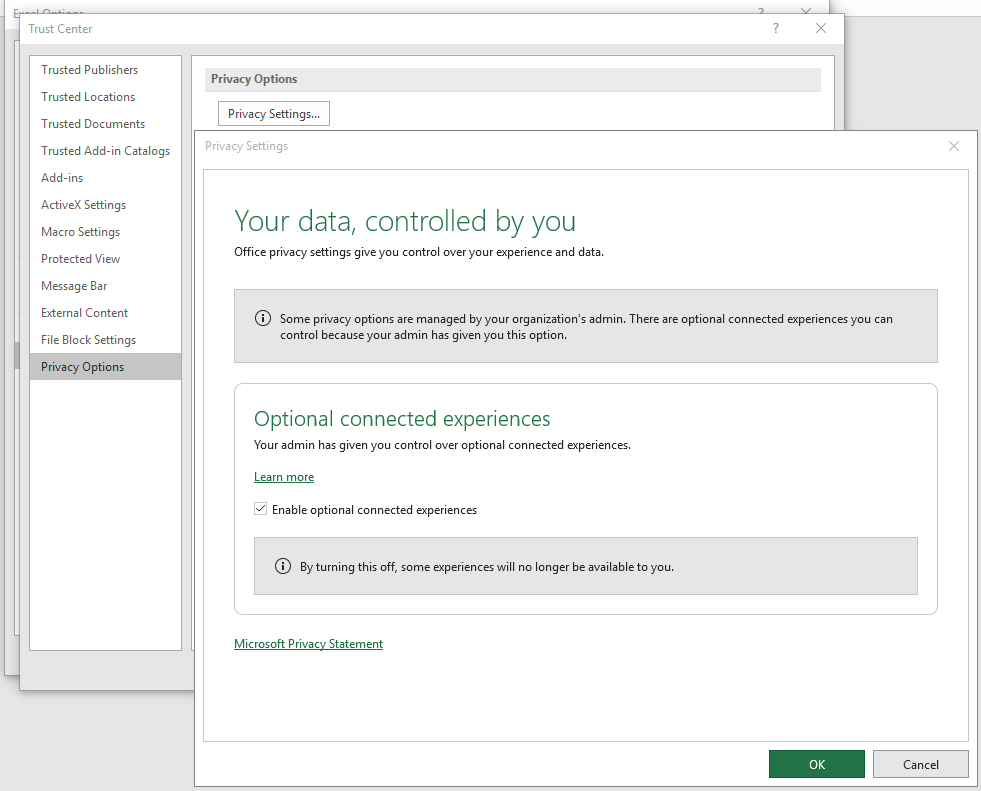Image resolution: width=981 pixels, height=791 pixels.
Task: Uncheck Enable optional connected experiences
Action: [260, 509]
